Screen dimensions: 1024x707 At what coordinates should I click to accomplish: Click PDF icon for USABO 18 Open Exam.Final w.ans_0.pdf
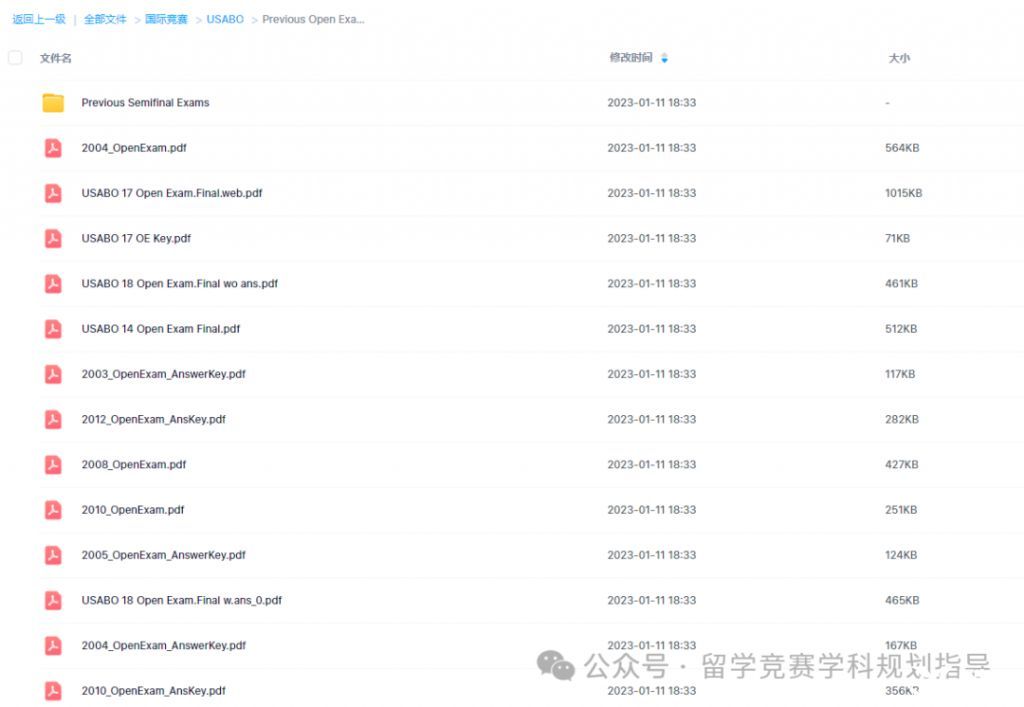[x=53, y=600]
